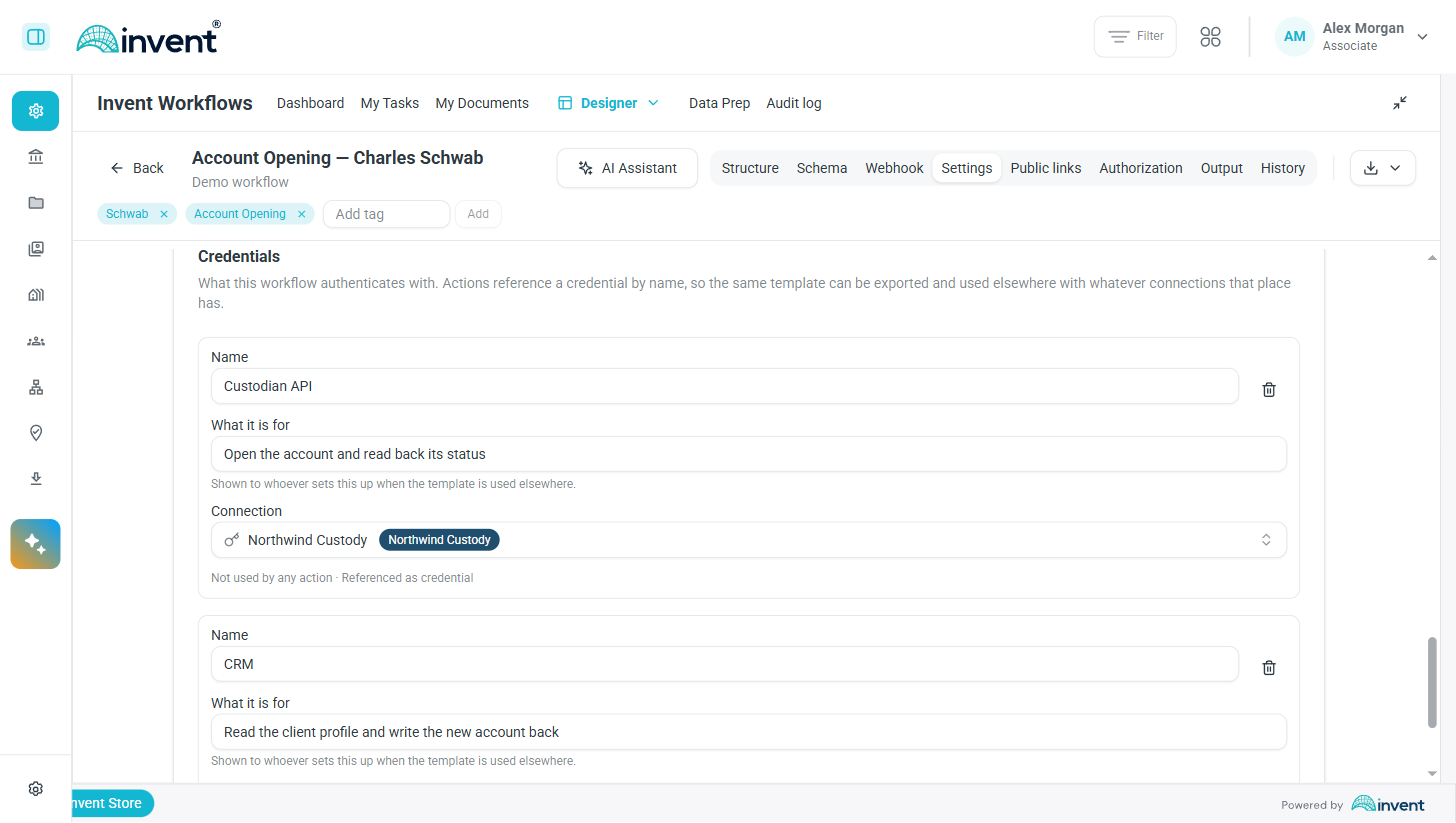The width and height of the screenshot is (1456, 823).
Task: Switch to the Authorization tab
Action: 1141,168
